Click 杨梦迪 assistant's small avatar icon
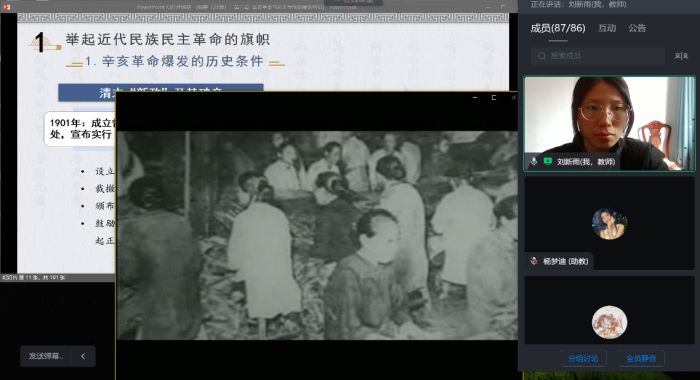Image resolution: width=700 pixels, height=380 pixels. 533,261
